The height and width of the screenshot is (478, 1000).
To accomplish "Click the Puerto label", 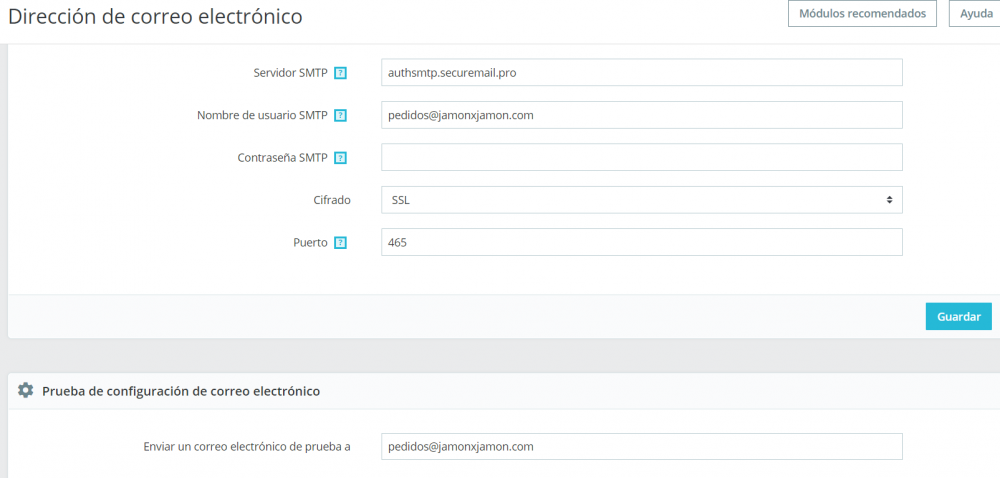I will (311, 243).
